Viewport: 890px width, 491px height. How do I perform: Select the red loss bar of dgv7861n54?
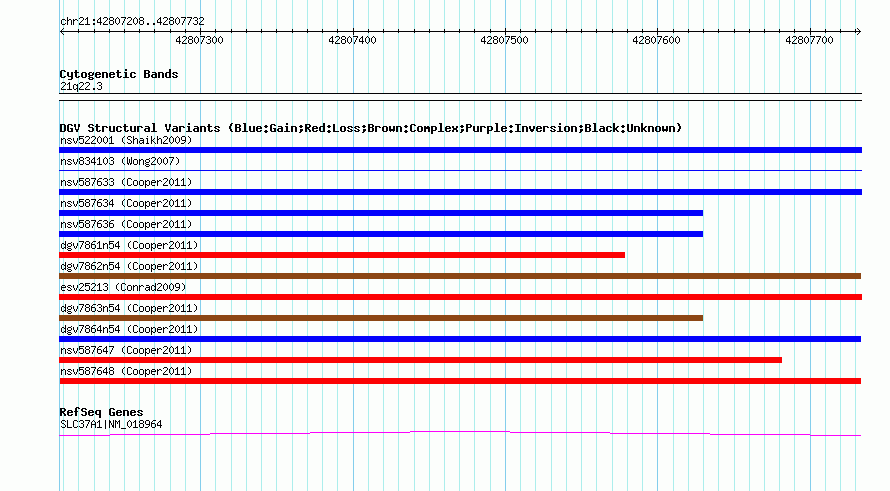[342, 255]
